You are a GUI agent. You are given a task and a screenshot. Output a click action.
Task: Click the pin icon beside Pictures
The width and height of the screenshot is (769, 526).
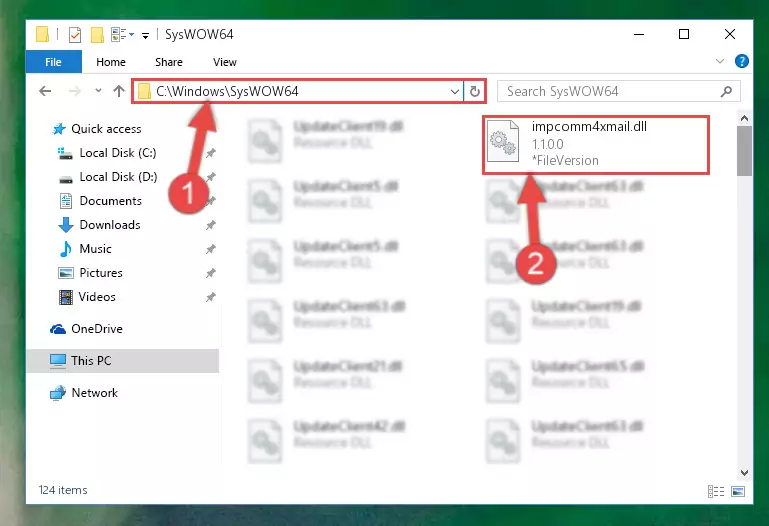(210, 273)
